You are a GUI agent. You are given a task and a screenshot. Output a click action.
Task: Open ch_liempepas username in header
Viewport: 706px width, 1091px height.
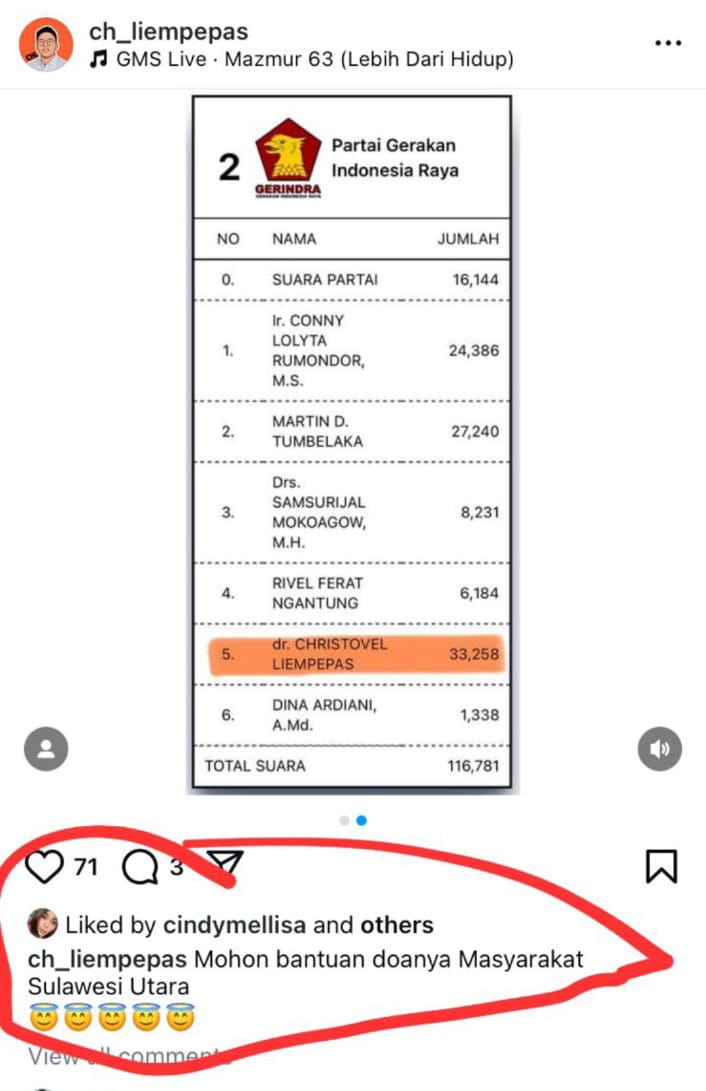(168, 31)
